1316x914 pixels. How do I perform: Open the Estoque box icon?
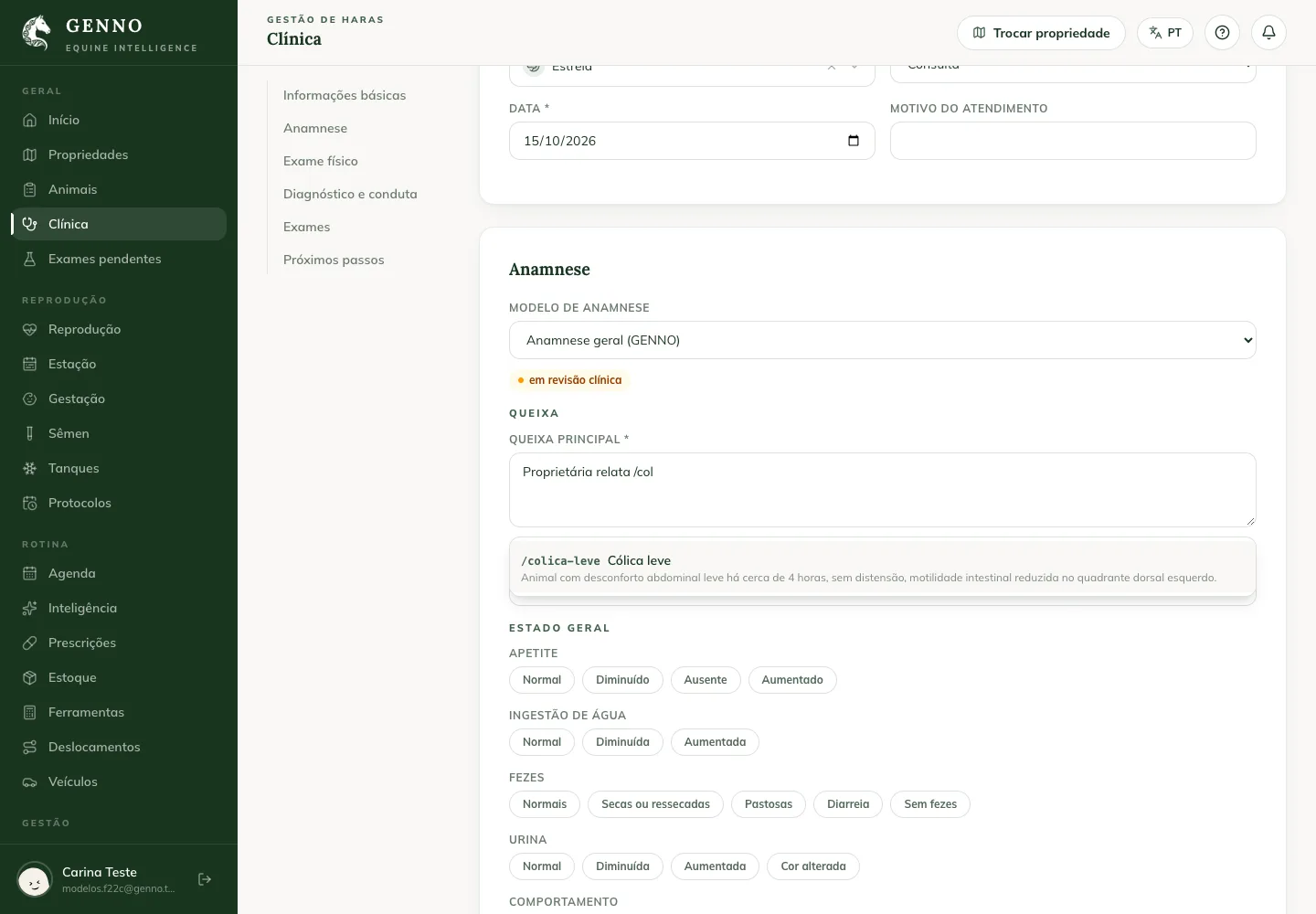pyautogui.click(x=30, y=677)
